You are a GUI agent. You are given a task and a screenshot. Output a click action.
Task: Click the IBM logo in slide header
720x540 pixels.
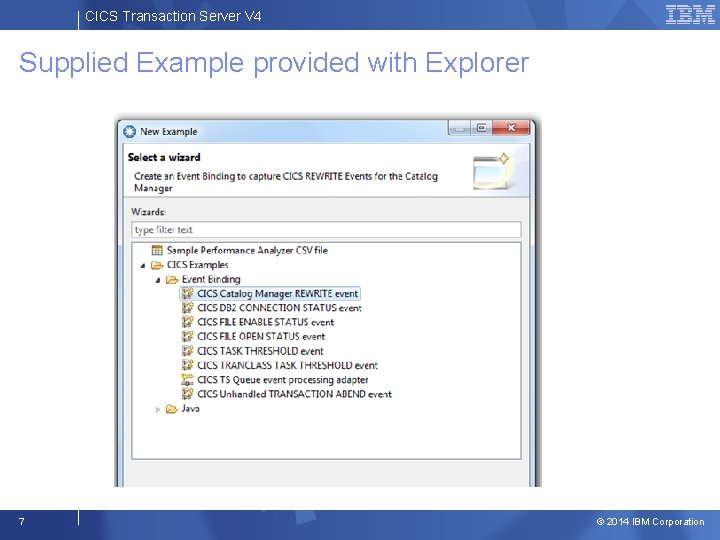690,15
